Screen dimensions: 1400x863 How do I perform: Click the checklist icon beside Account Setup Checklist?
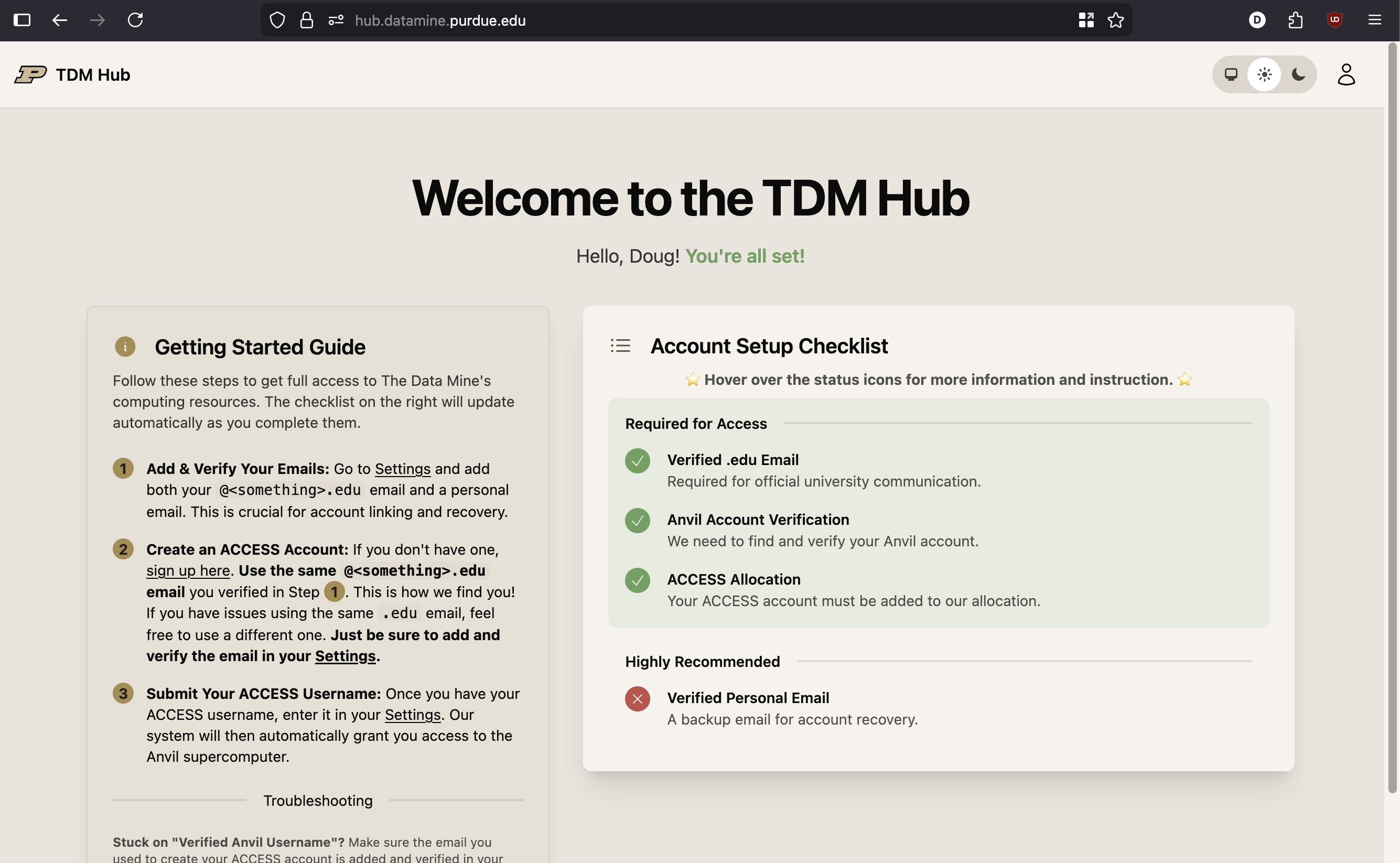click(620, 346)
